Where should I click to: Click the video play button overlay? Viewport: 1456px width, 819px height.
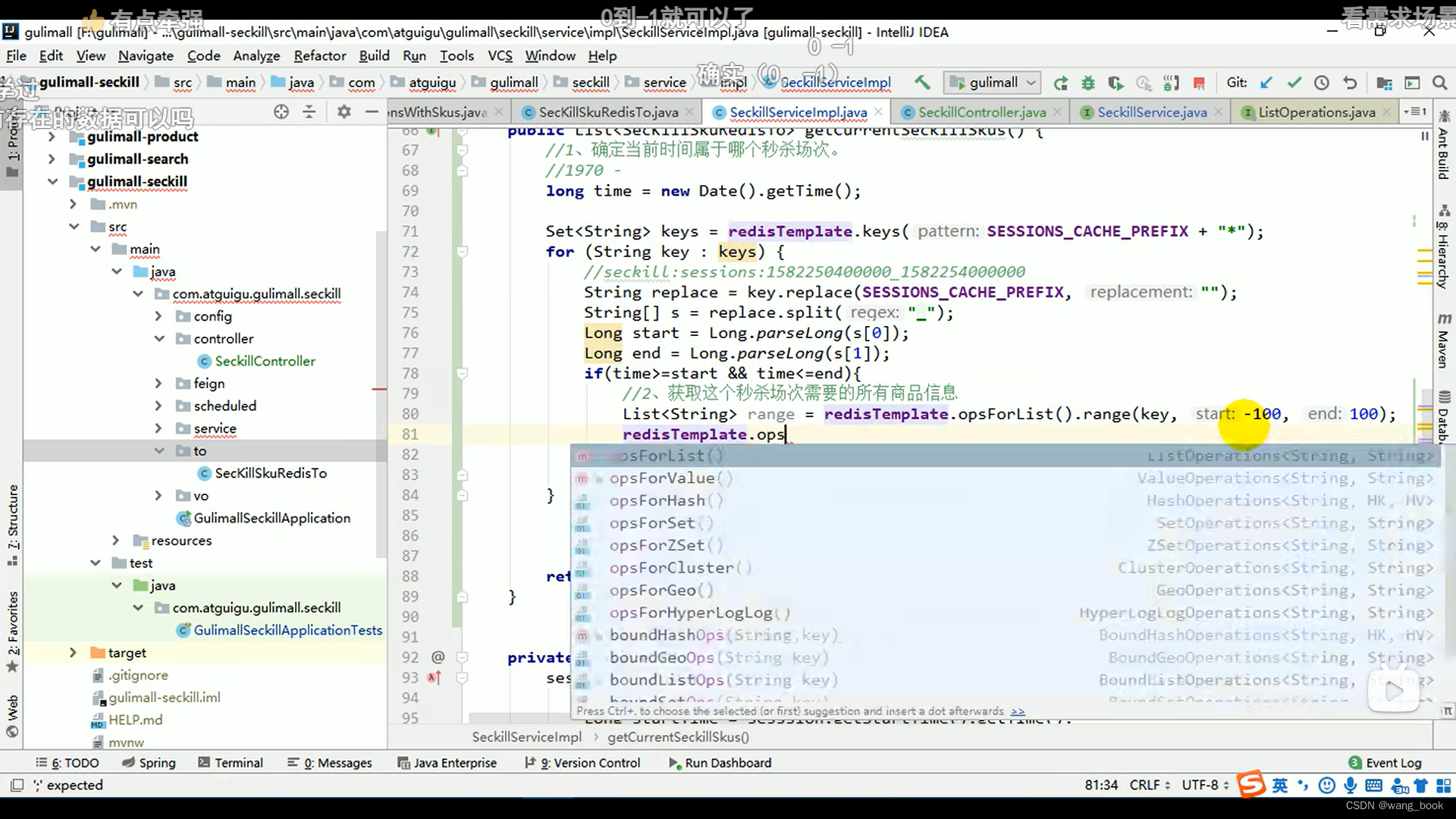click(1393, 691)
